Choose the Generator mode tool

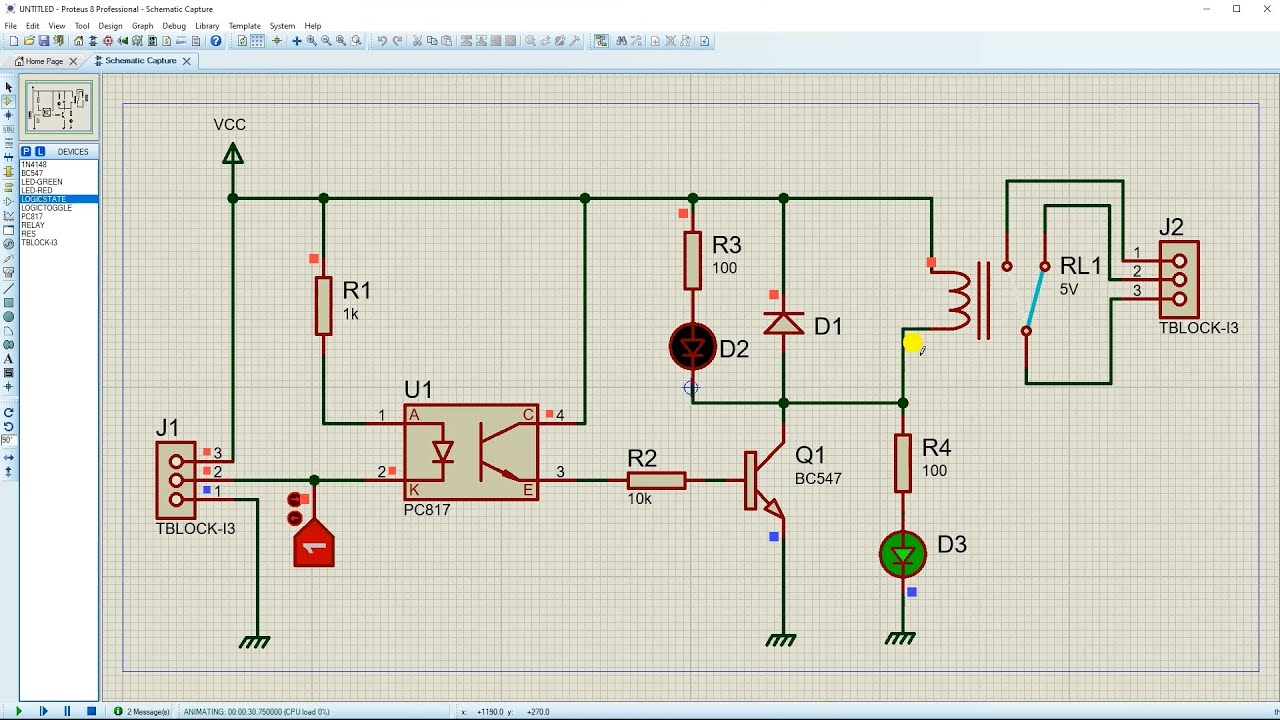[x=9, y=243]
